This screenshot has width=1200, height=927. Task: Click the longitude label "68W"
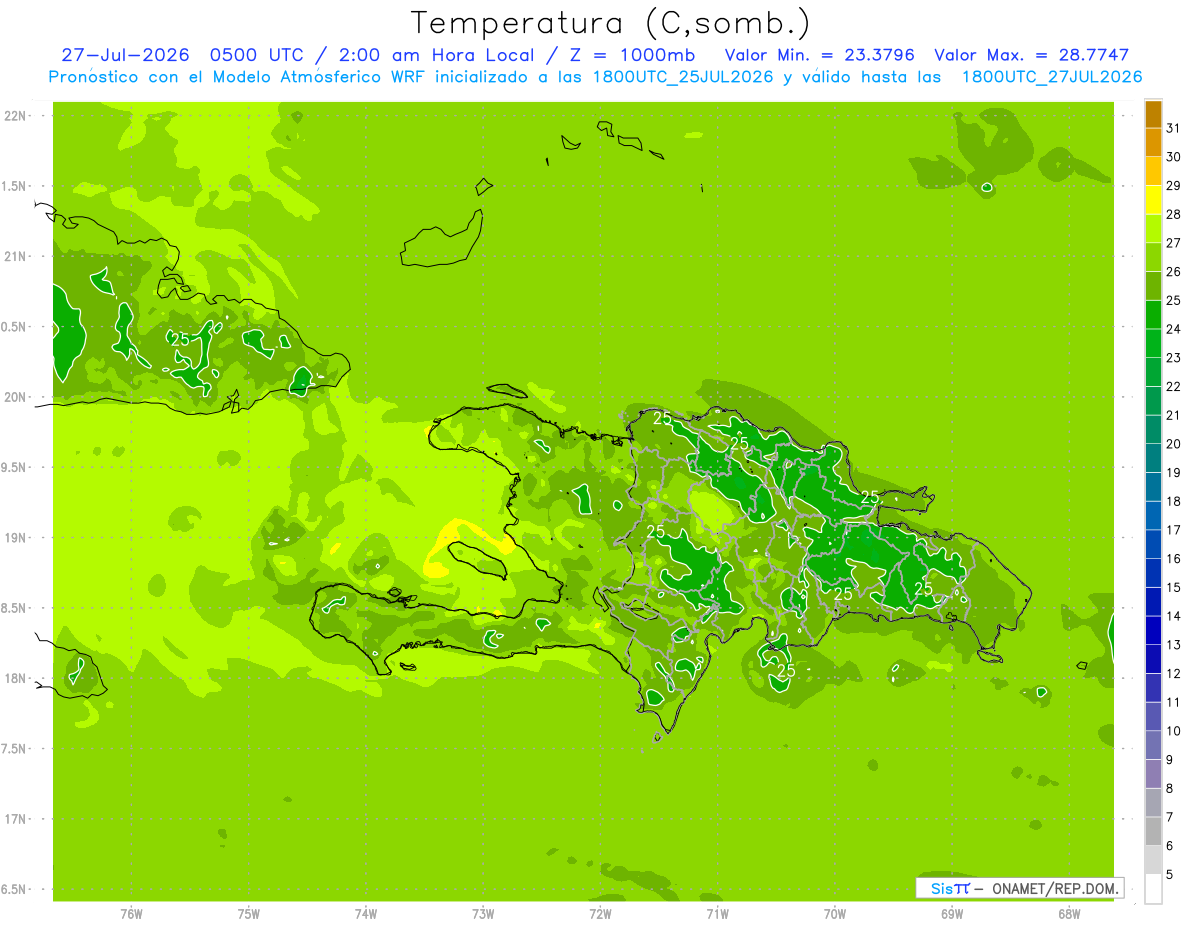point(1069,914)
